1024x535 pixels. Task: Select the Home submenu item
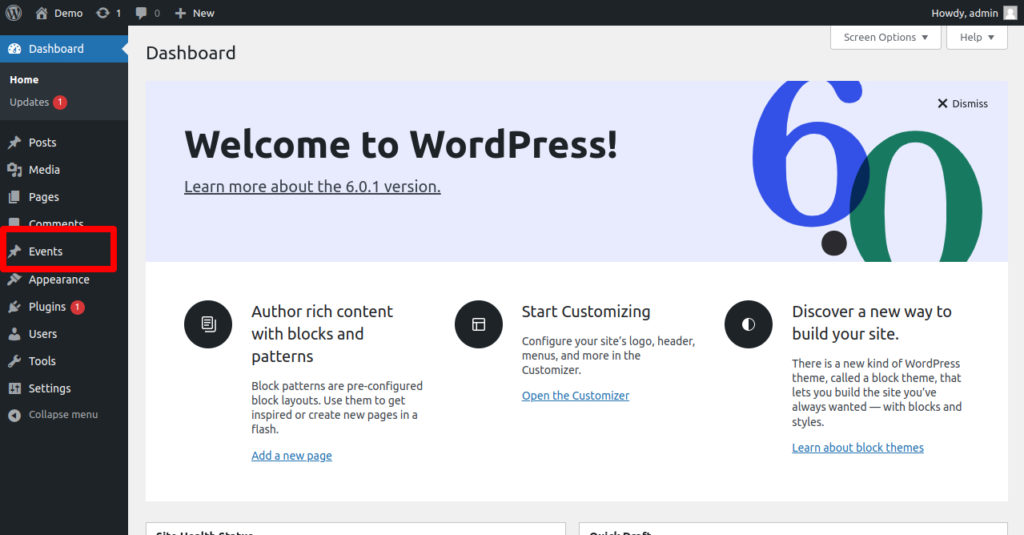pyautogui.click(x=24, y=80)
